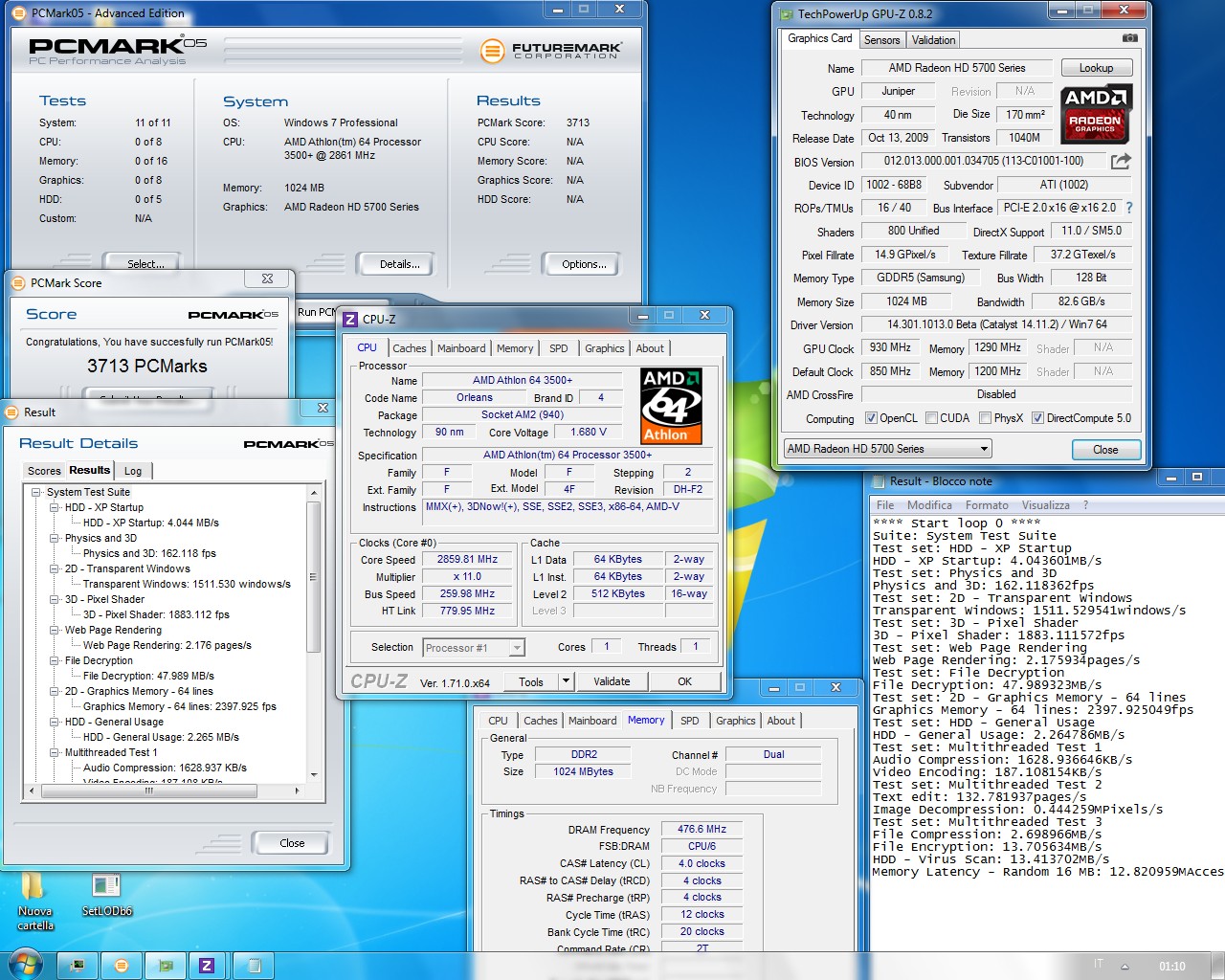Click the PCMark05 orange taskbar icon
The height and width of the screenshot is (980, 1225).
[122, 965]
